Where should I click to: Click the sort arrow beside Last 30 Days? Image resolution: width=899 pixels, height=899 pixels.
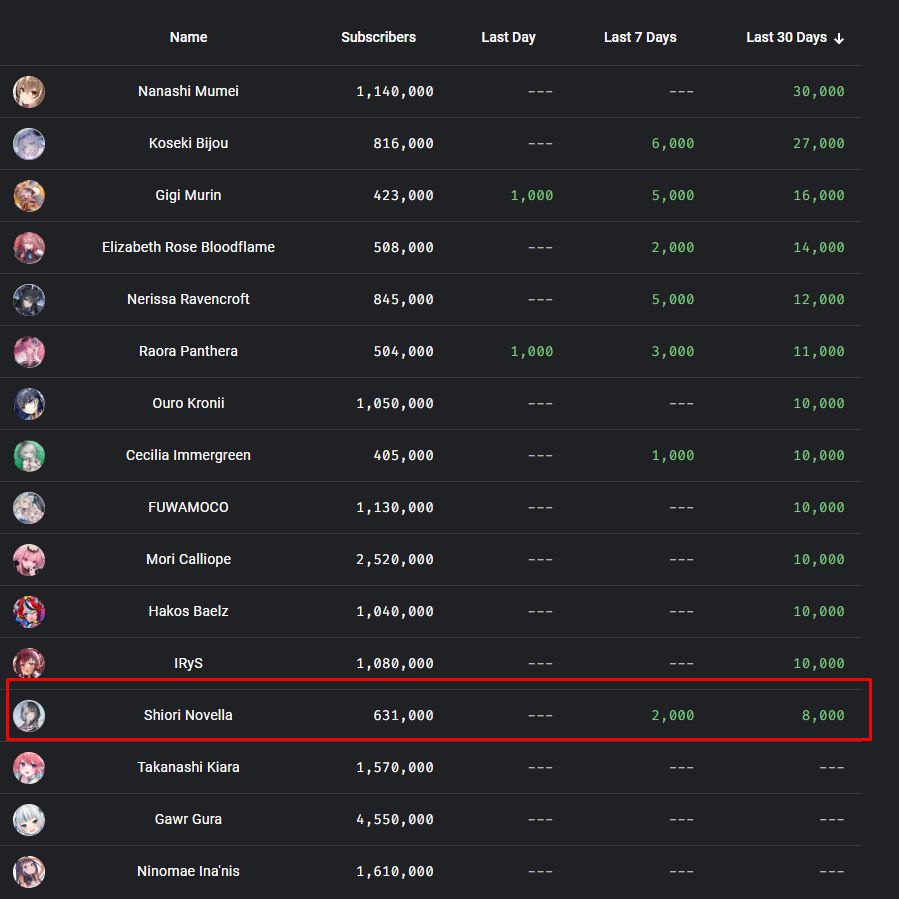(x=839, y=38)
